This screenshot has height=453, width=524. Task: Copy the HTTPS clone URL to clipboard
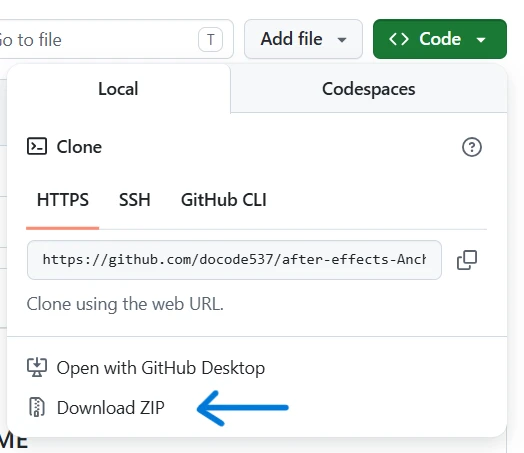tap(467, 260)
